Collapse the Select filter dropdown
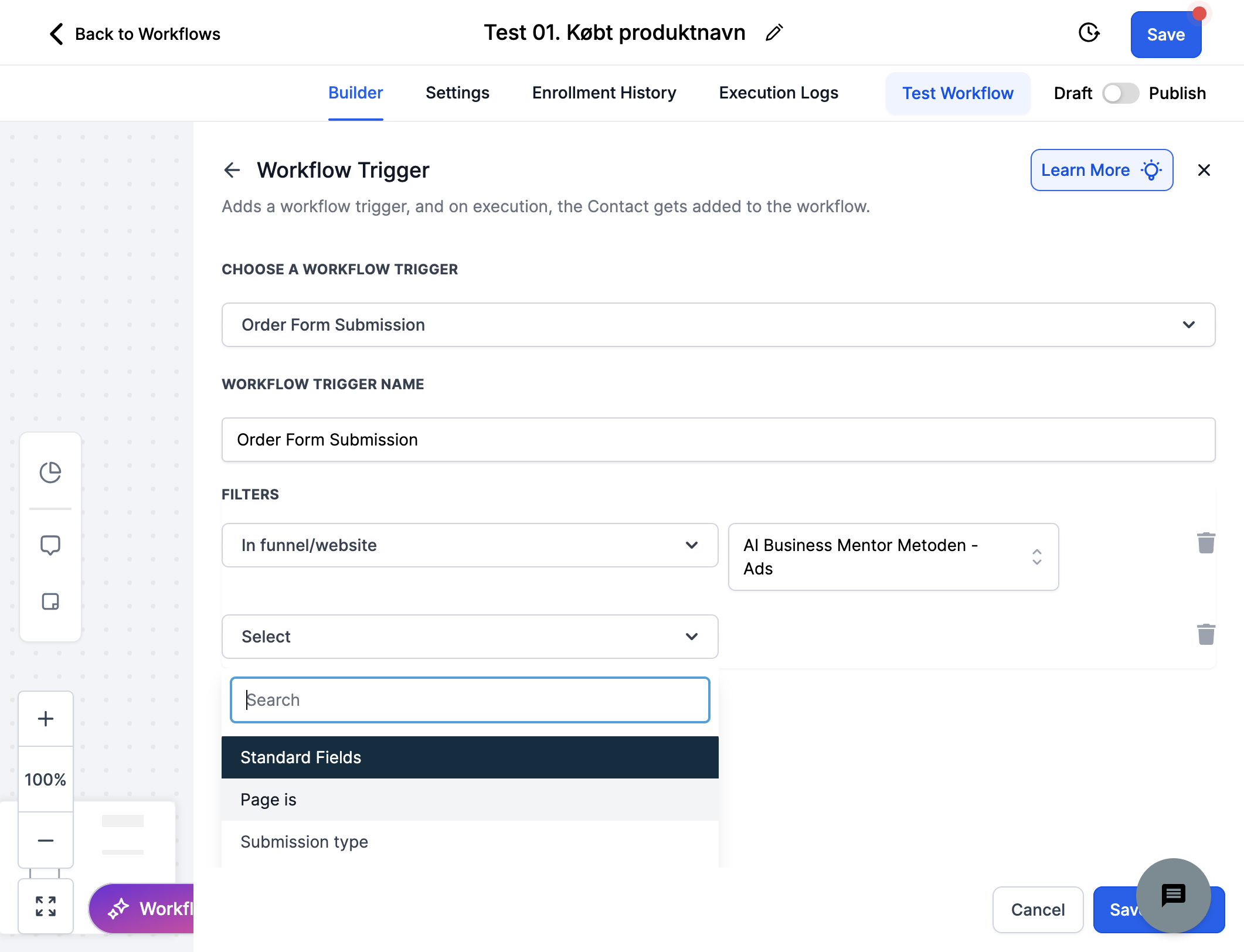Screen dimensions: 1244x952 point(470,637)
